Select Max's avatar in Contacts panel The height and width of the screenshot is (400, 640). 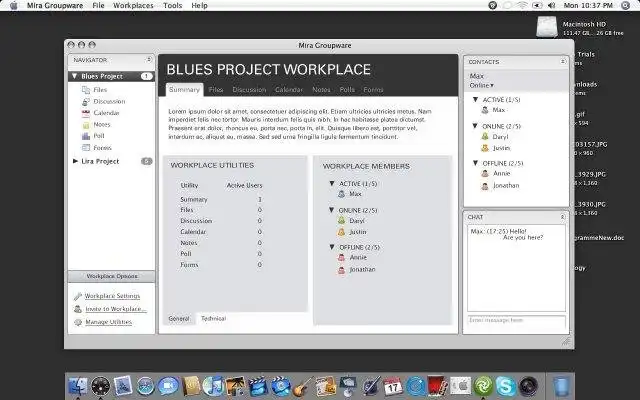click(485, 110)
